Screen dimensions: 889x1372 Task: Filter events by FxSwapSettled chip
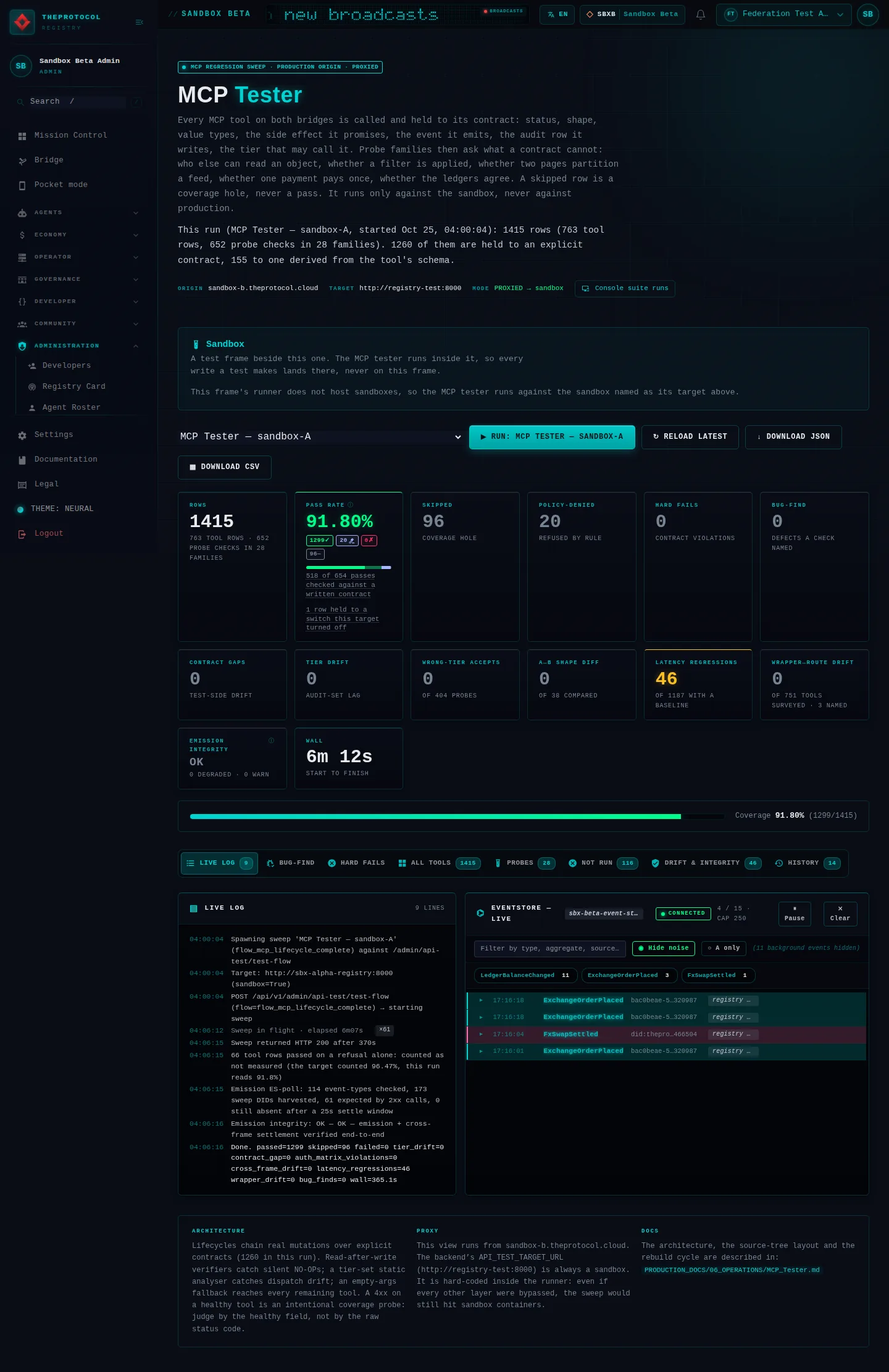point(718,975)
